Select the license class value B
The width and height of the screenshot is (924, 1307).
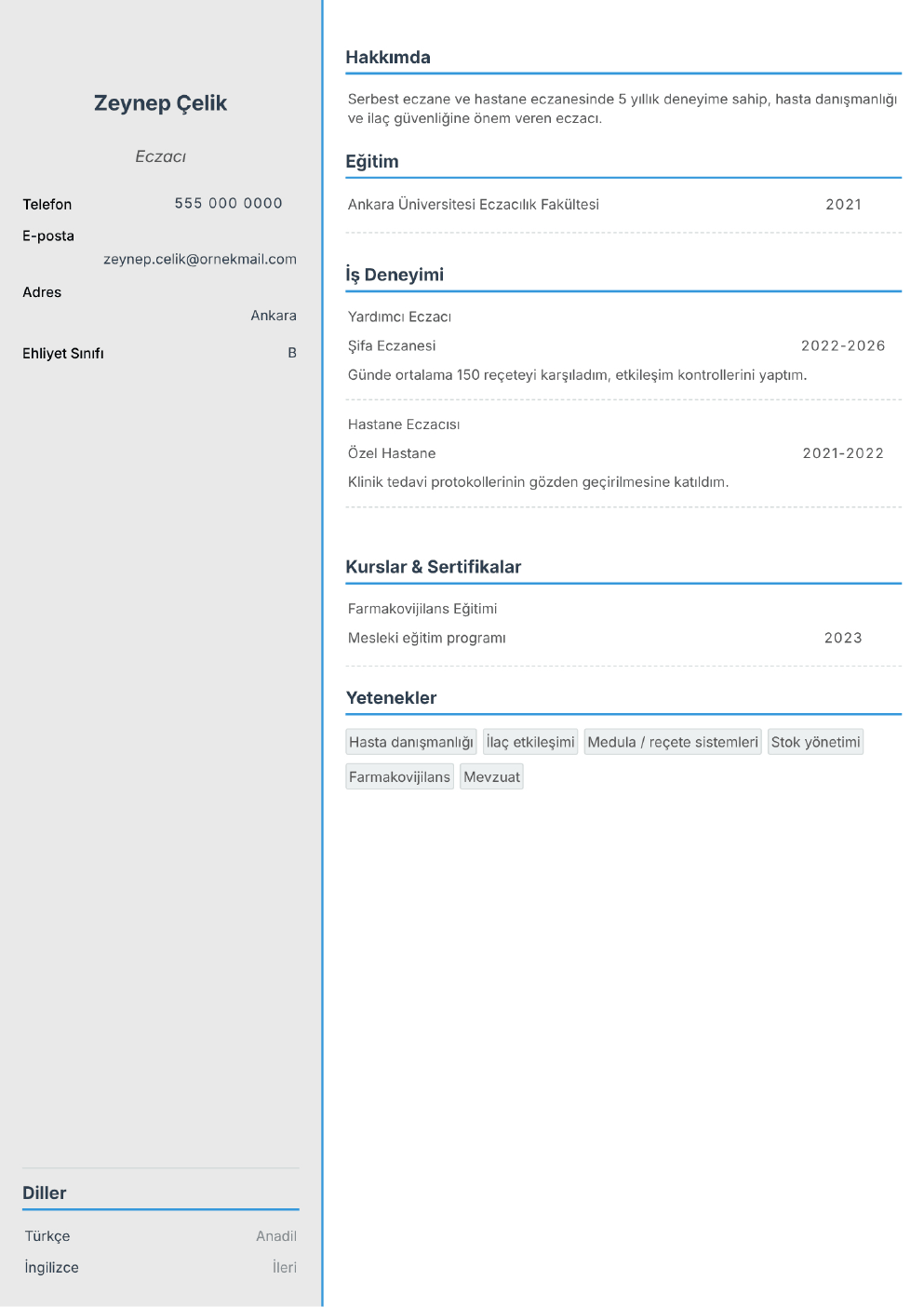point(292,353)
